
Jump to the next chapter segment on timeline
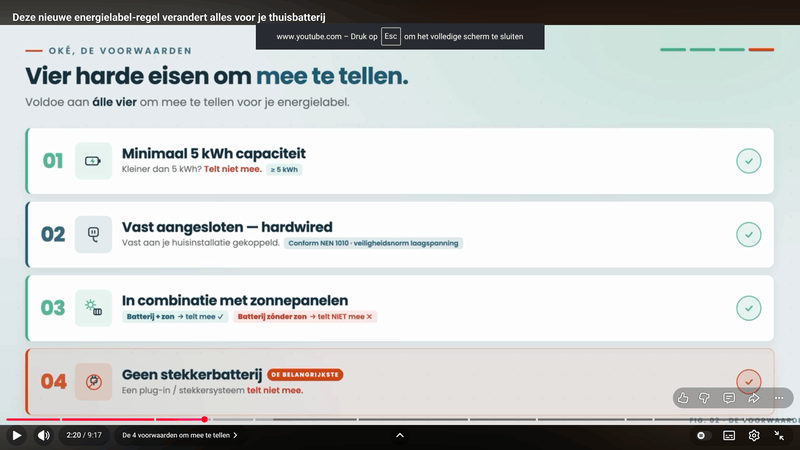pyautogui.click(x=233, y=419)
